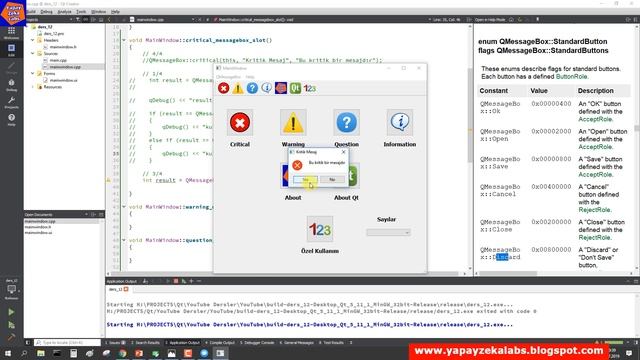Expand the Resources folder

tap(33, 87)
